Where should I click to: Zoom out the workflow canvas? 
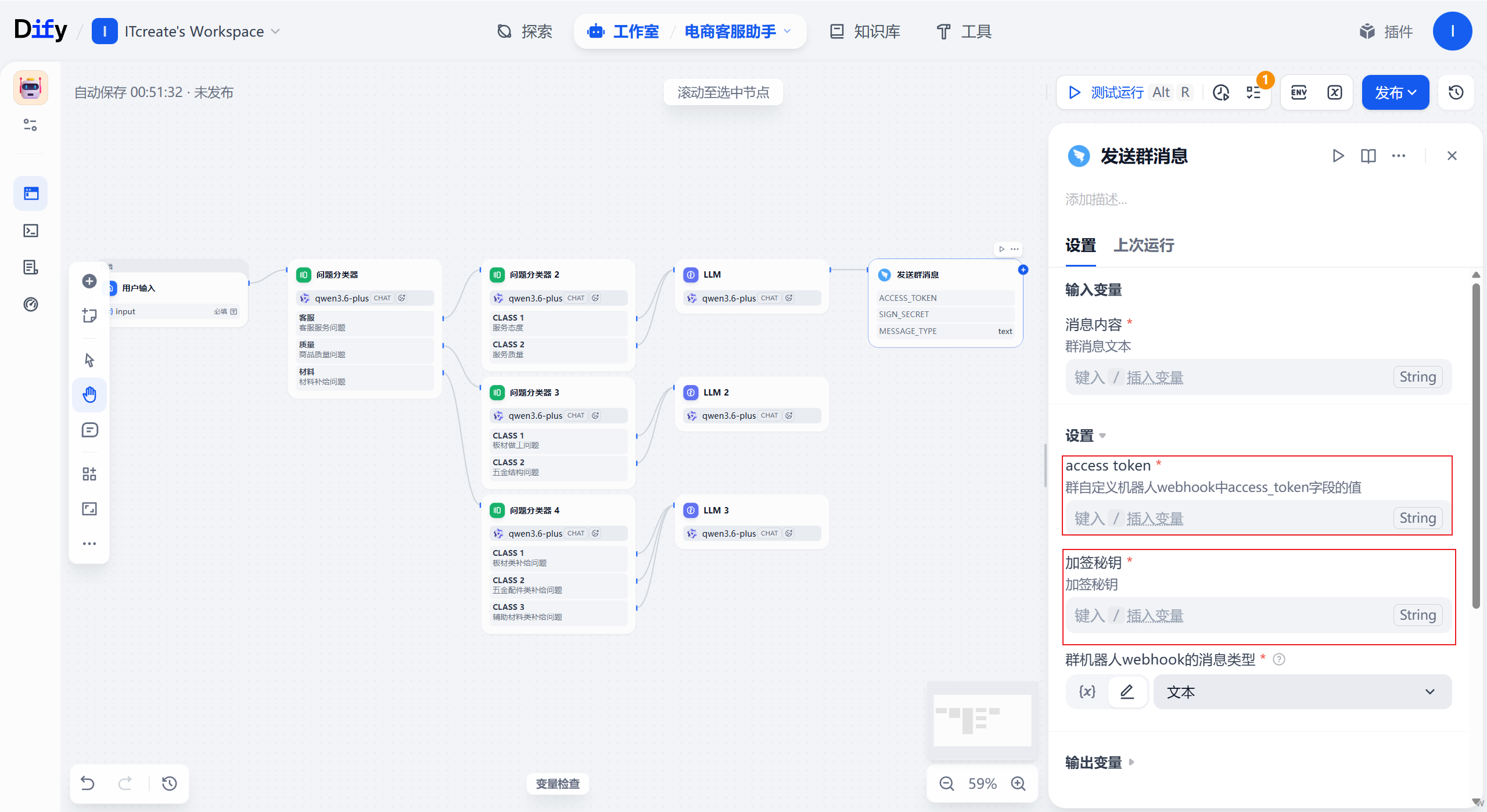click(947, 784)
